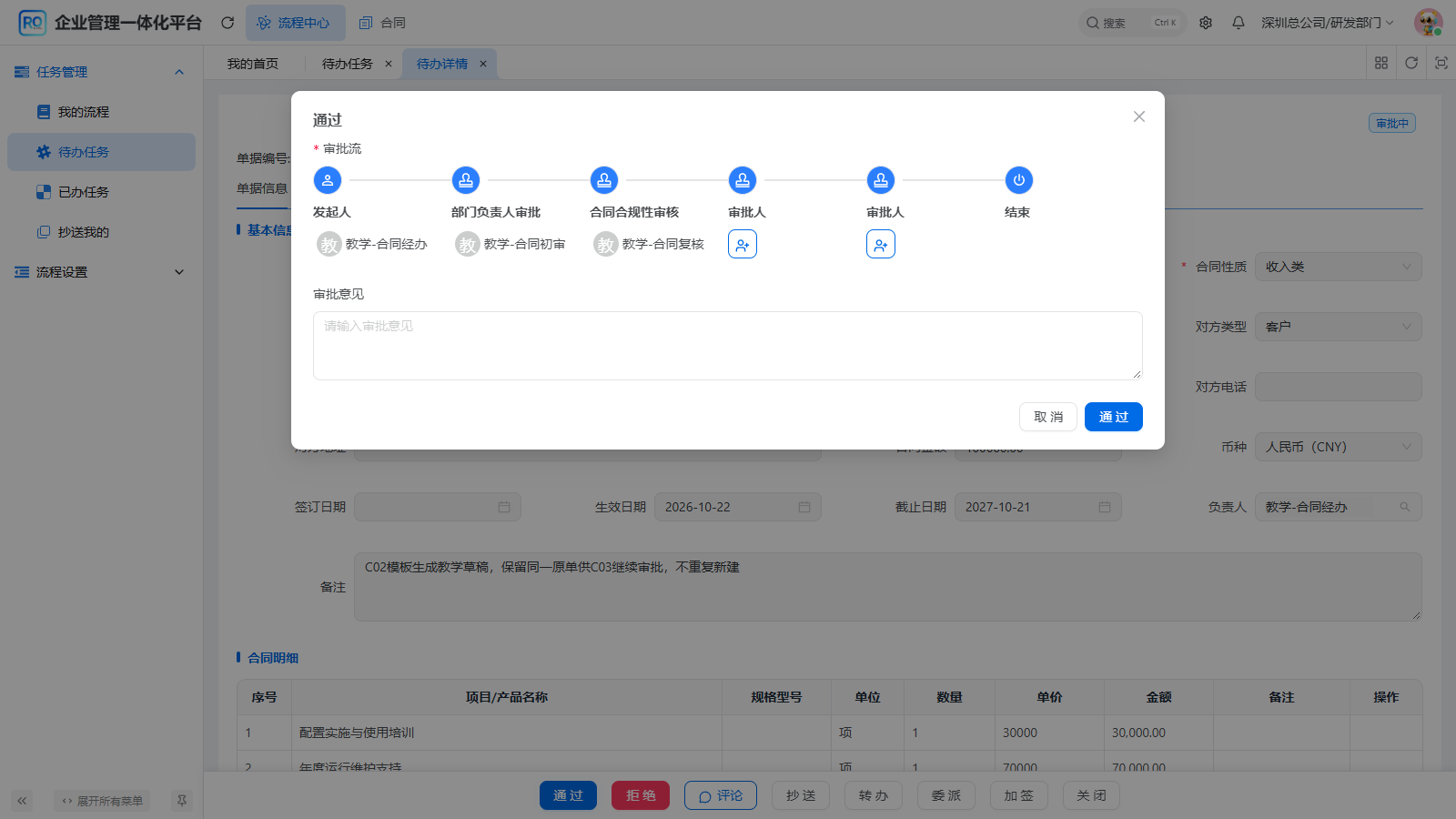The height and width of the screenshot is (819, 1456).
Task: Switch to the 合同 module
Action: 382,23
